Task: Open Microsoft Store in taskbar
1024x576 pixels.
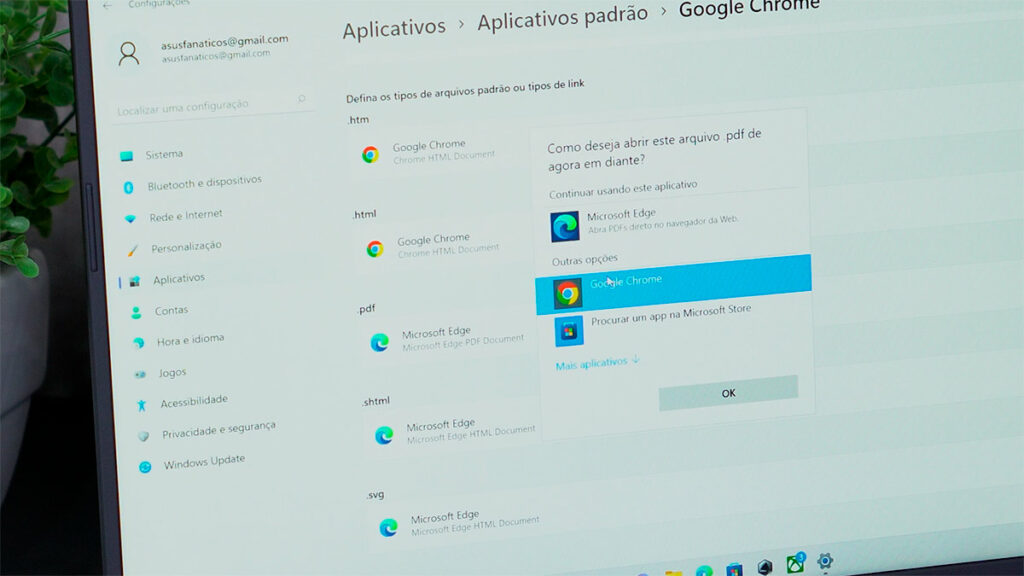Action: [735, 569]
